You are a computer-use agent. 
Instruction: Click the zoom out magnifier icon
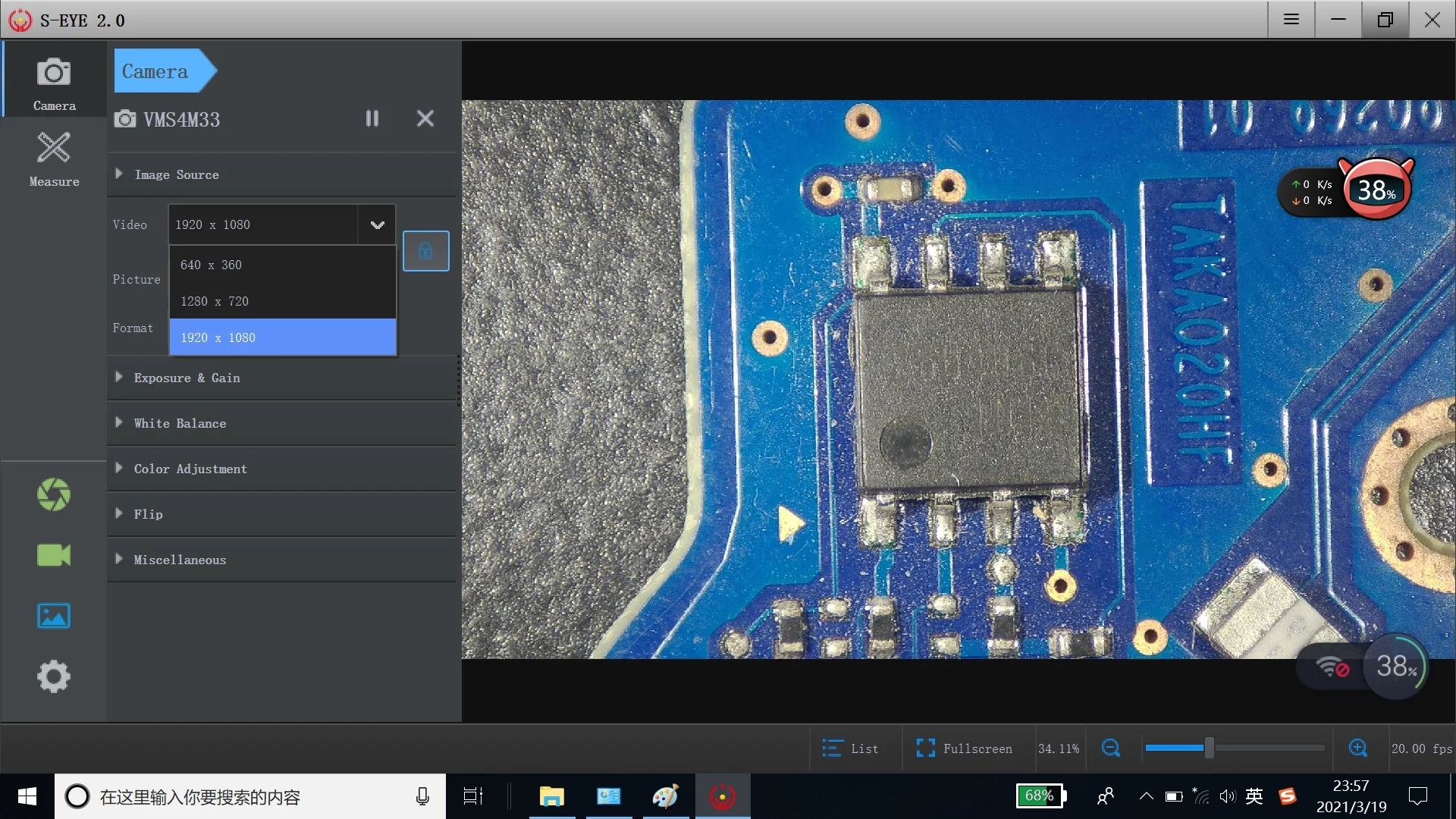click(x=1111, y=748)
